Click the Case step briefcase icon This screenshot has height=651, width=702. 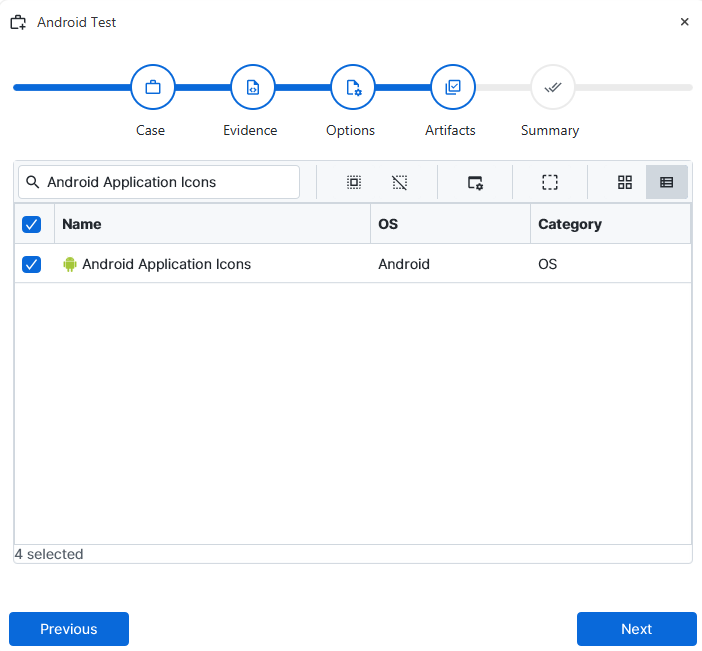(x=153, y=88)
